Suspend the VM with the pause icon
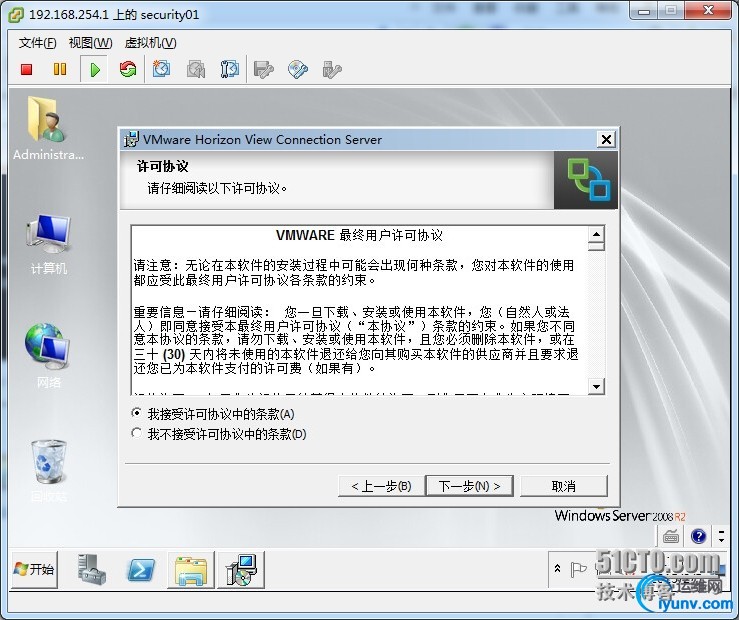This screenshot has height=620, width=739. 60,70
